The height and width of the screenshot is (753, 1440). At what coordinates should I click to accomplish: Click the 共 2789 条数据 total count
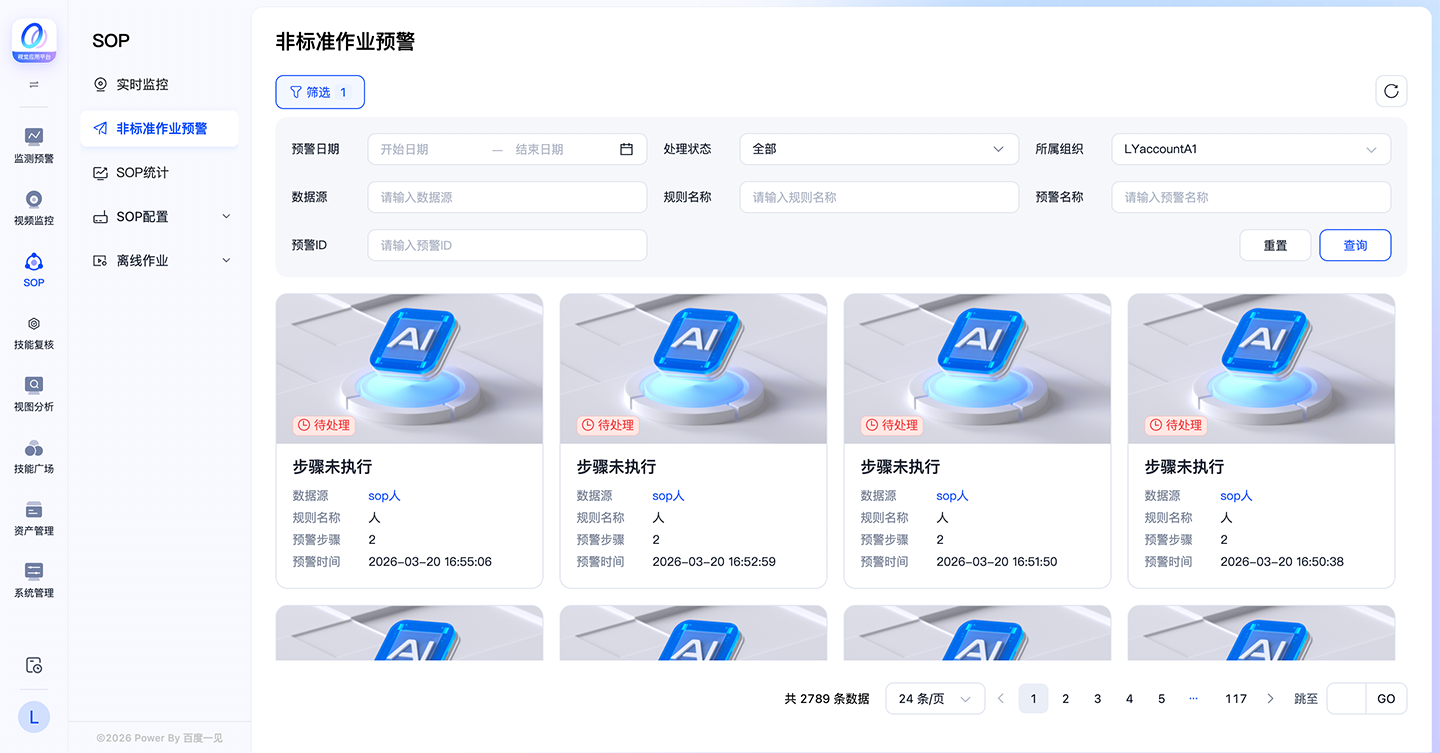pos(827,699)
